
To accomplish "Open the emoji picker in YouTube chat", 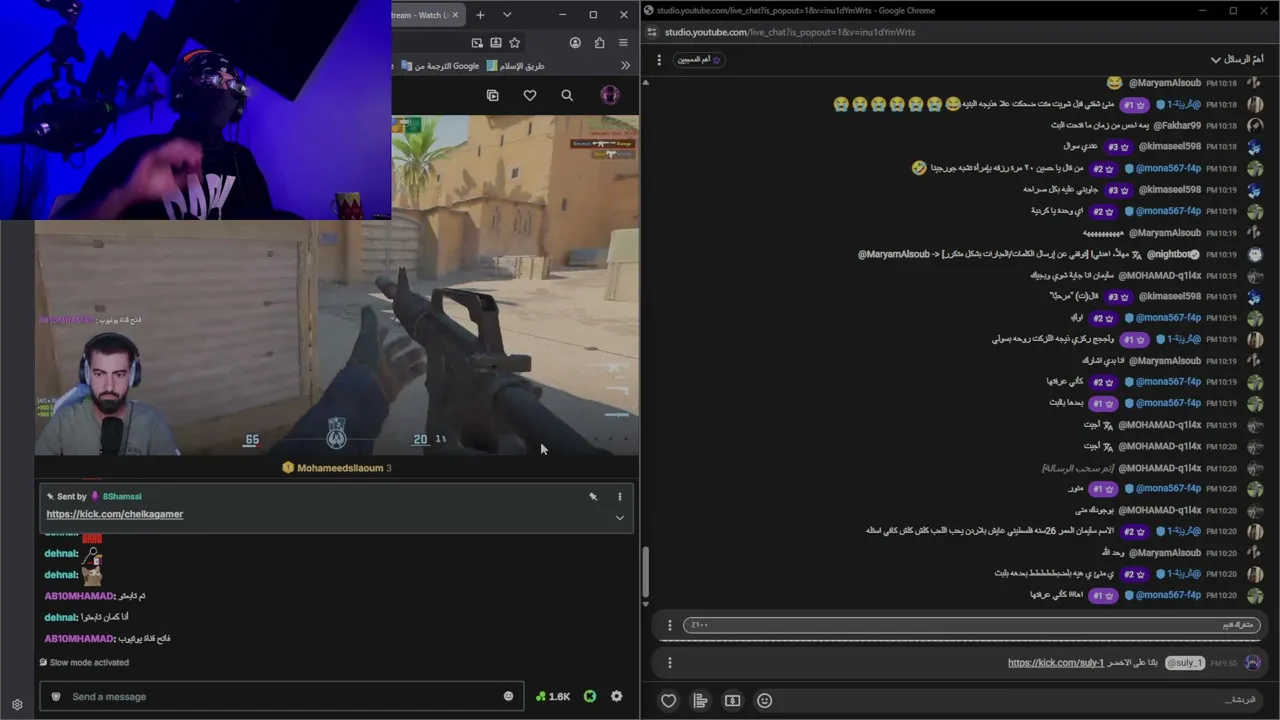I will click(x=764, y=700).
